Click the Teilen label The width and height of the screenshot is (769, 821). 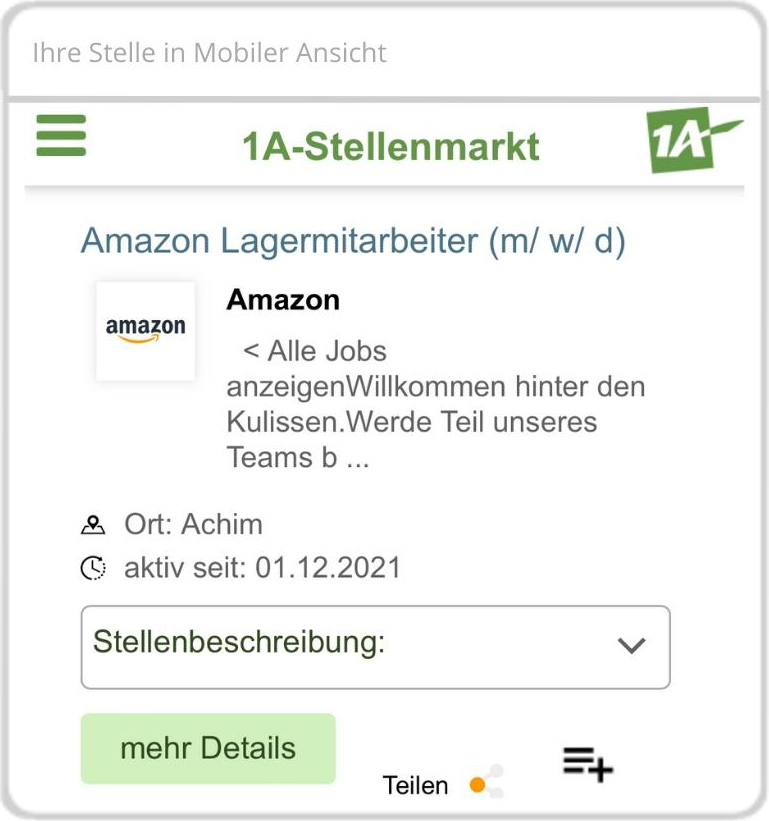pyautogui.click(x=417, y=786)
